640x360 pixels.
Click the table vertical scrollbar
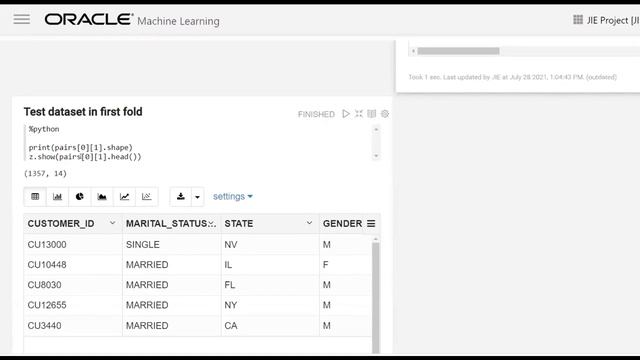[x=376, y=297]
